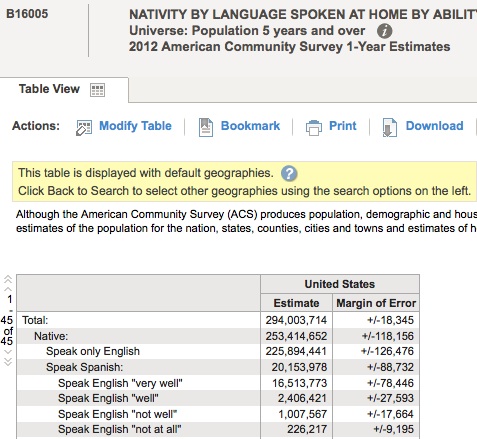Viewport: 477px width, 439px height.
Task: Open the Table View tab
Action: click(64, 90)
